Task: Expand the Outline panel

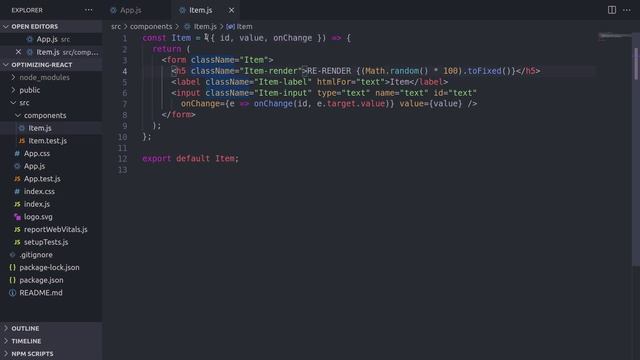Action: pos(51,329)
